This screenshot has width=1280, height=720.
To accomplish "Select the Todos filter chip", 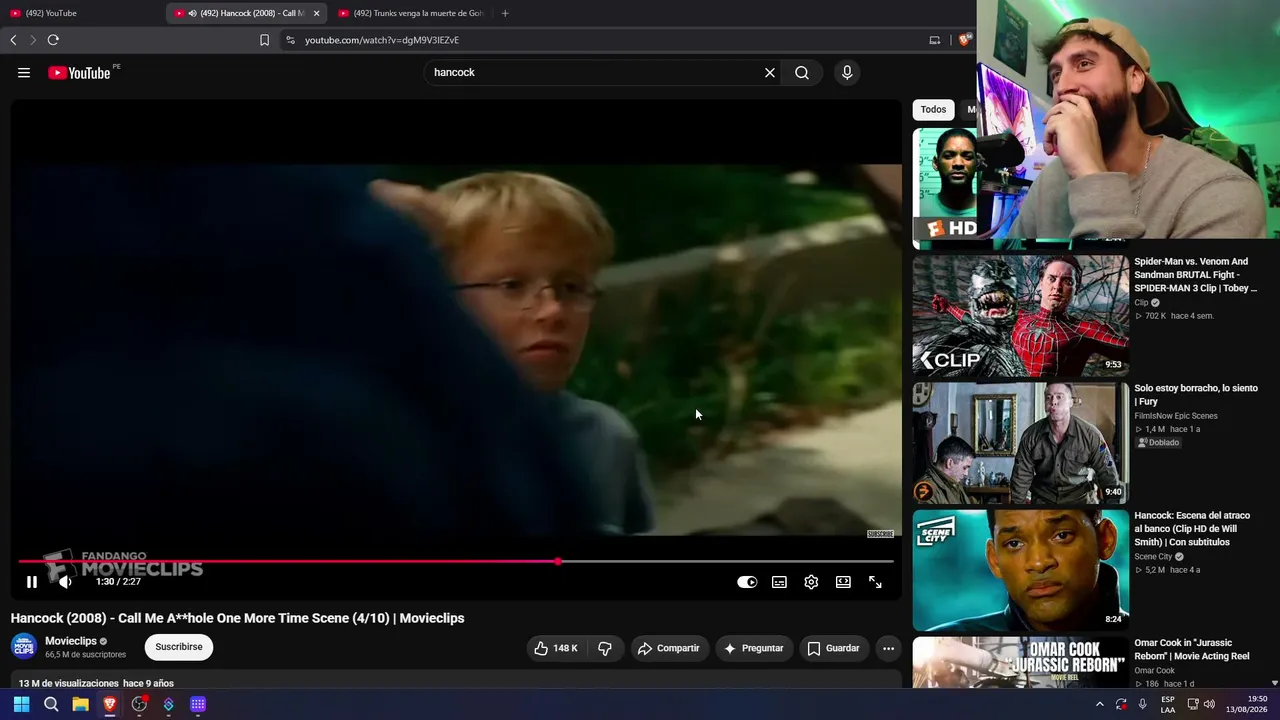I will tap(933, 110).
